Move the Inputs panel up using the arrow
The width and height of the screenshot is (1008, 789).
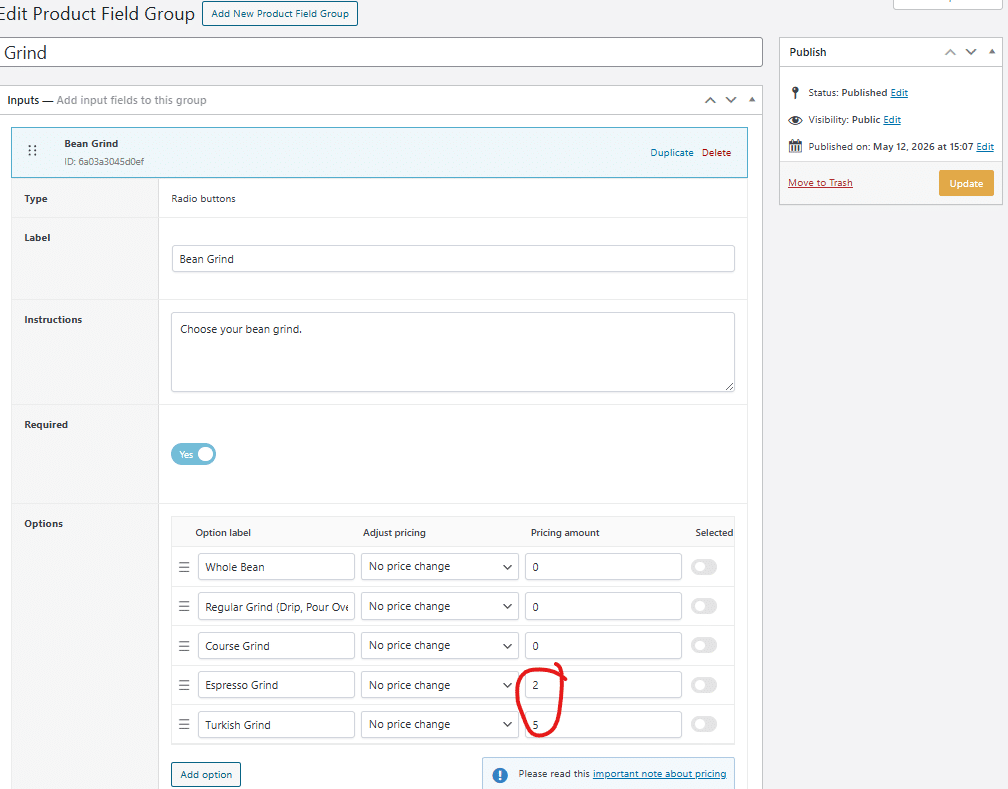710,100
